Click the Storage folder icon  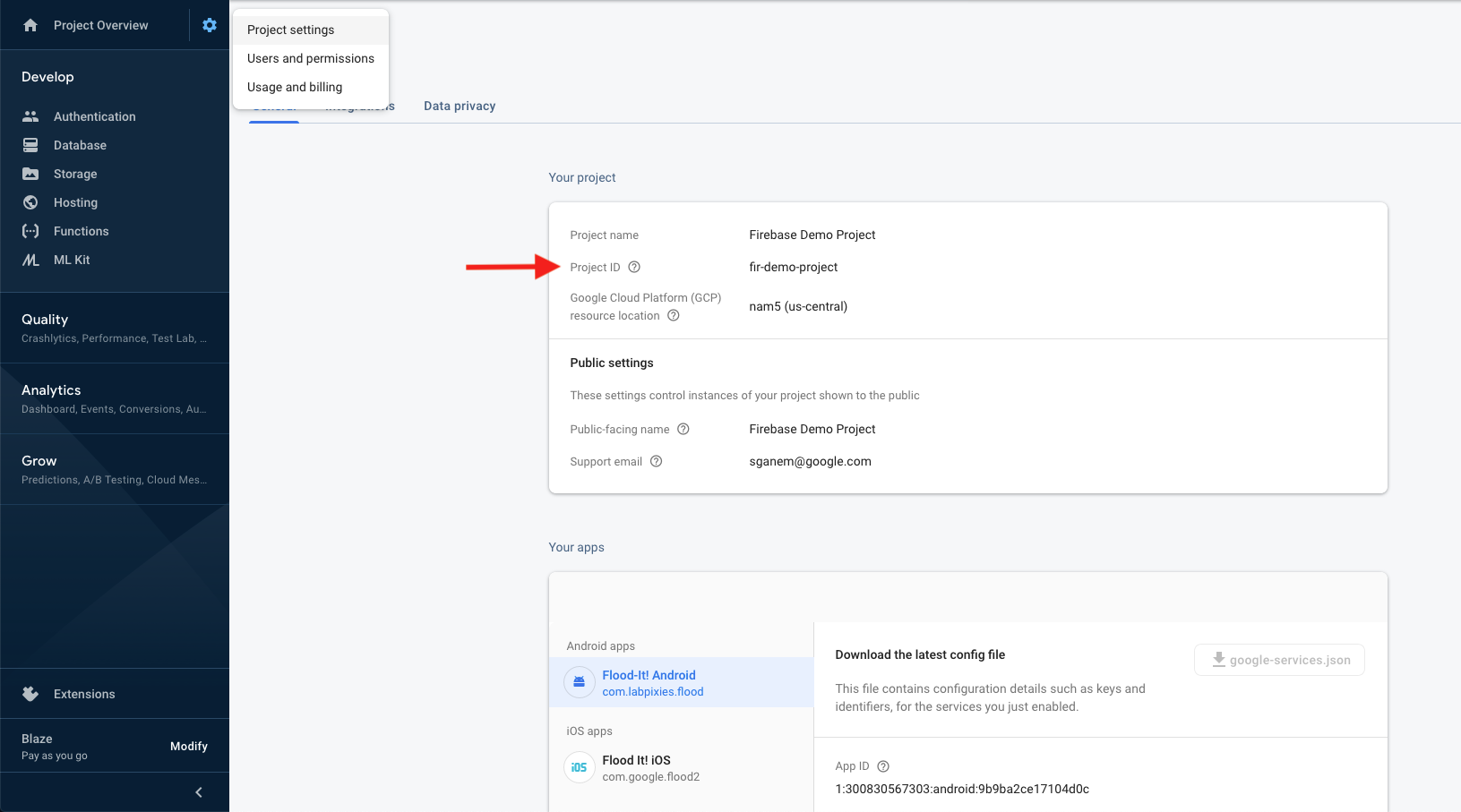30,174
